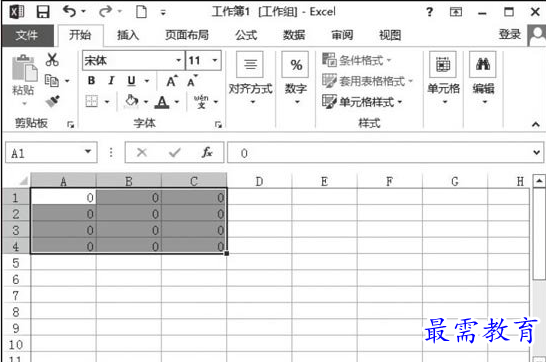Collapse the ribbon with the up chevron

[x=536, y=124]
